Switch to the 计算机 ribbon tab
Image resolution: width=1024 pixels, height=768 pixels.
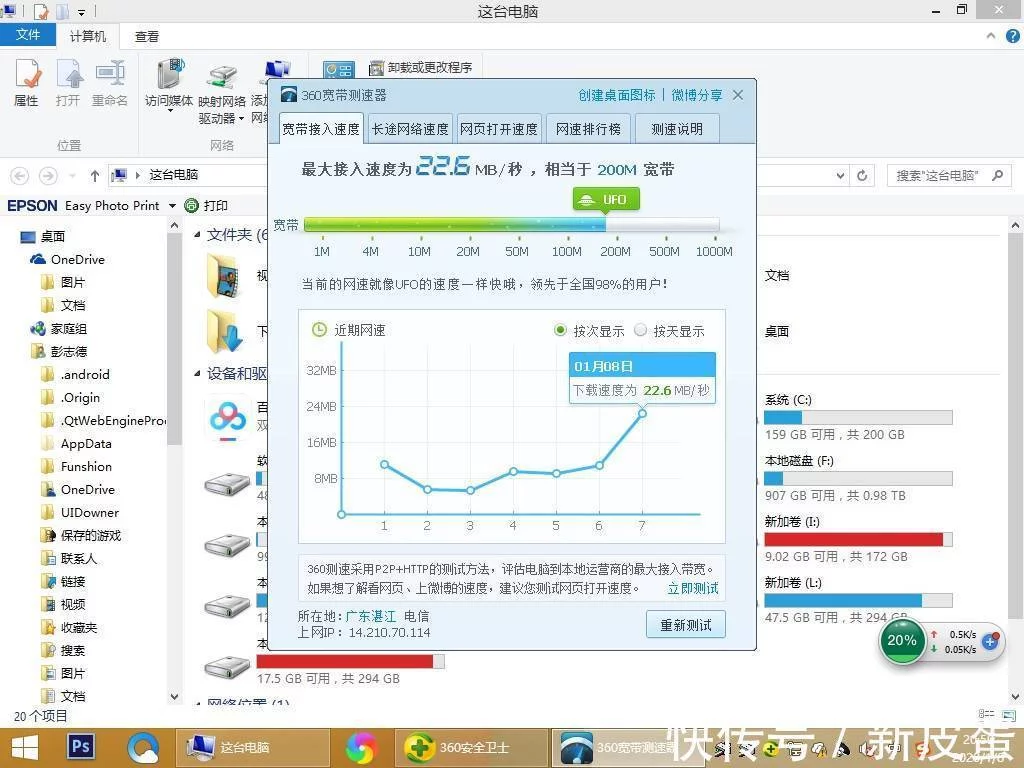88,37
